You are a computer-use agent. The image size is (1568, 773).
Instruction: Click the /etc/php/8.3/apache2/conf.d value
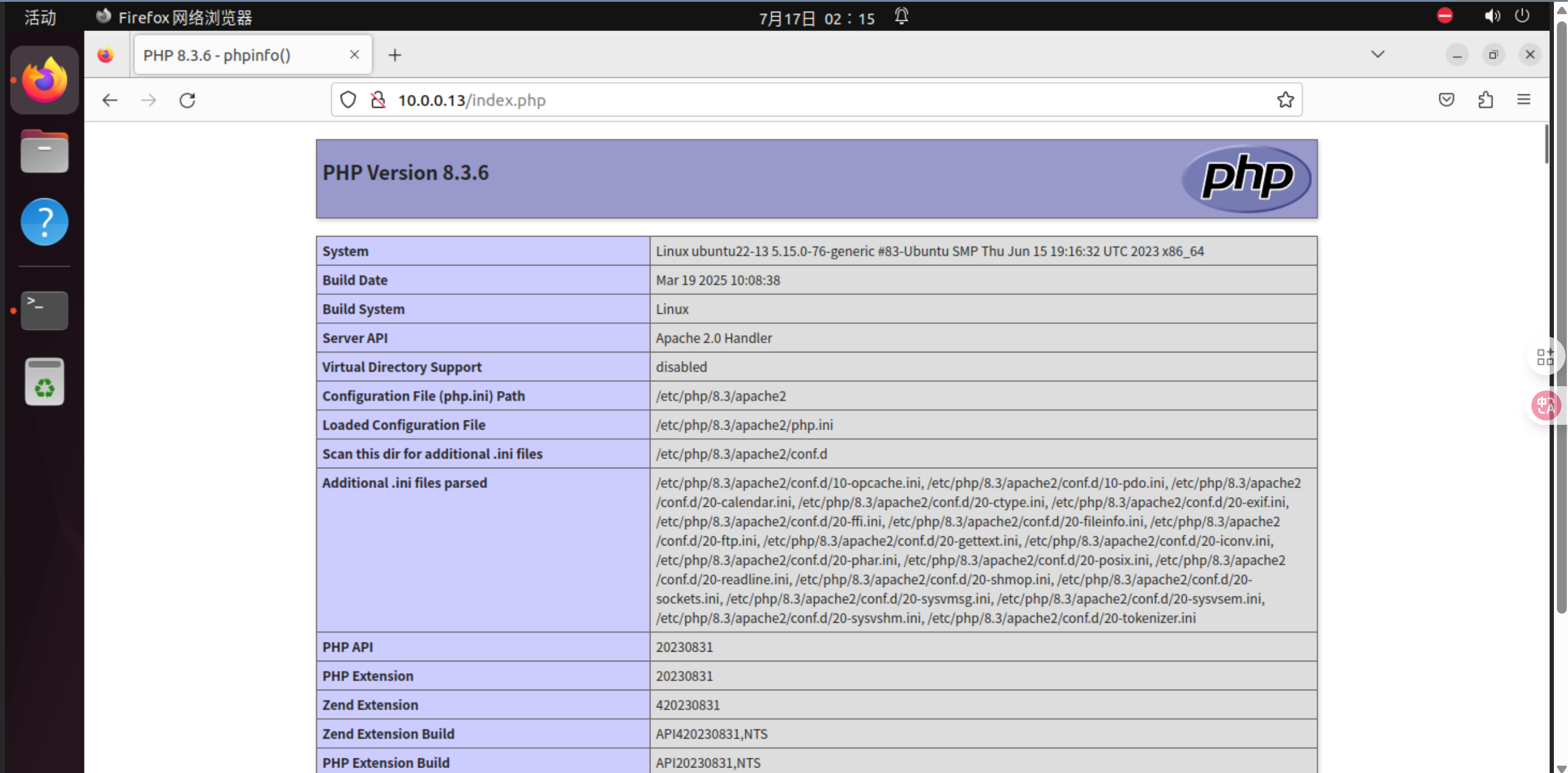tap(741, 454)
